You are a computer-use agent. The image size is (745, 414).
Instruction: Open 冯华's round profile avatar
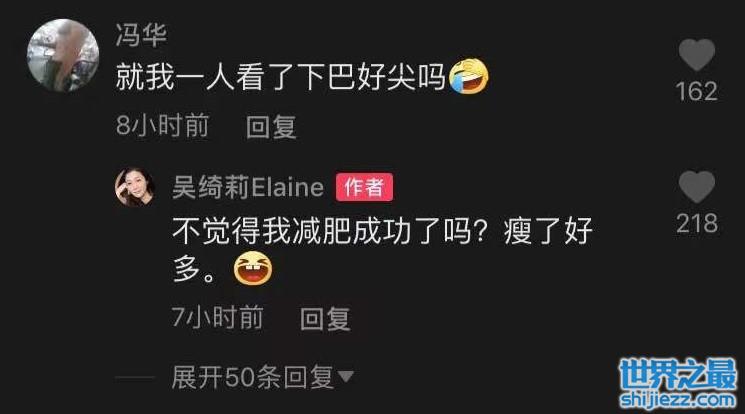tap(63, 55)
